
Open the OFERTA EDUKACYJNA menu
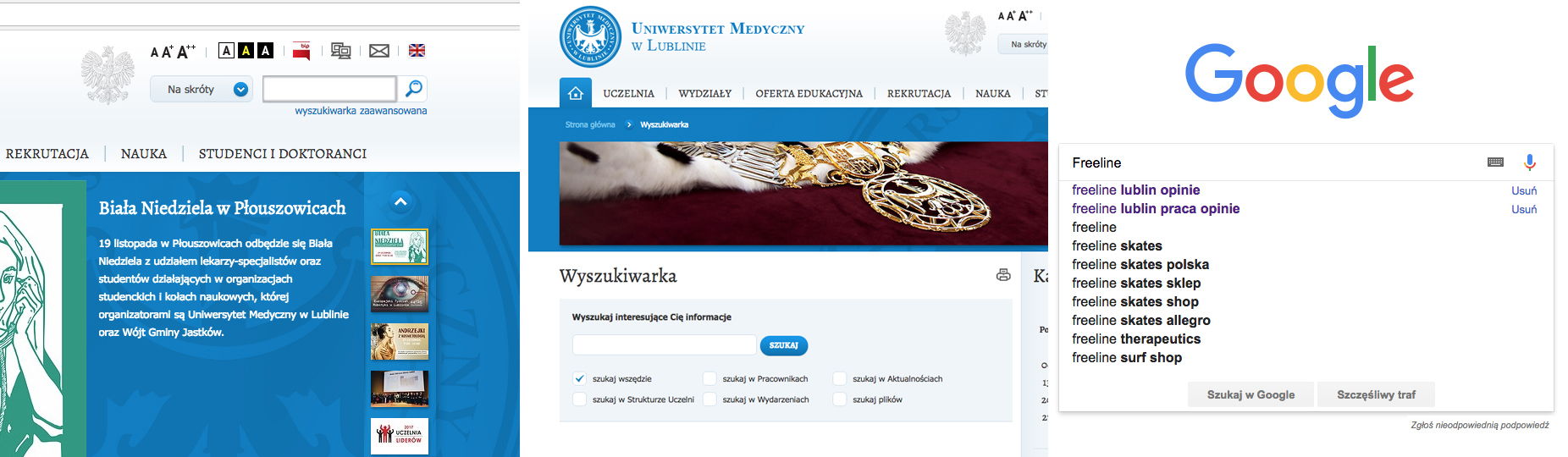809,94
